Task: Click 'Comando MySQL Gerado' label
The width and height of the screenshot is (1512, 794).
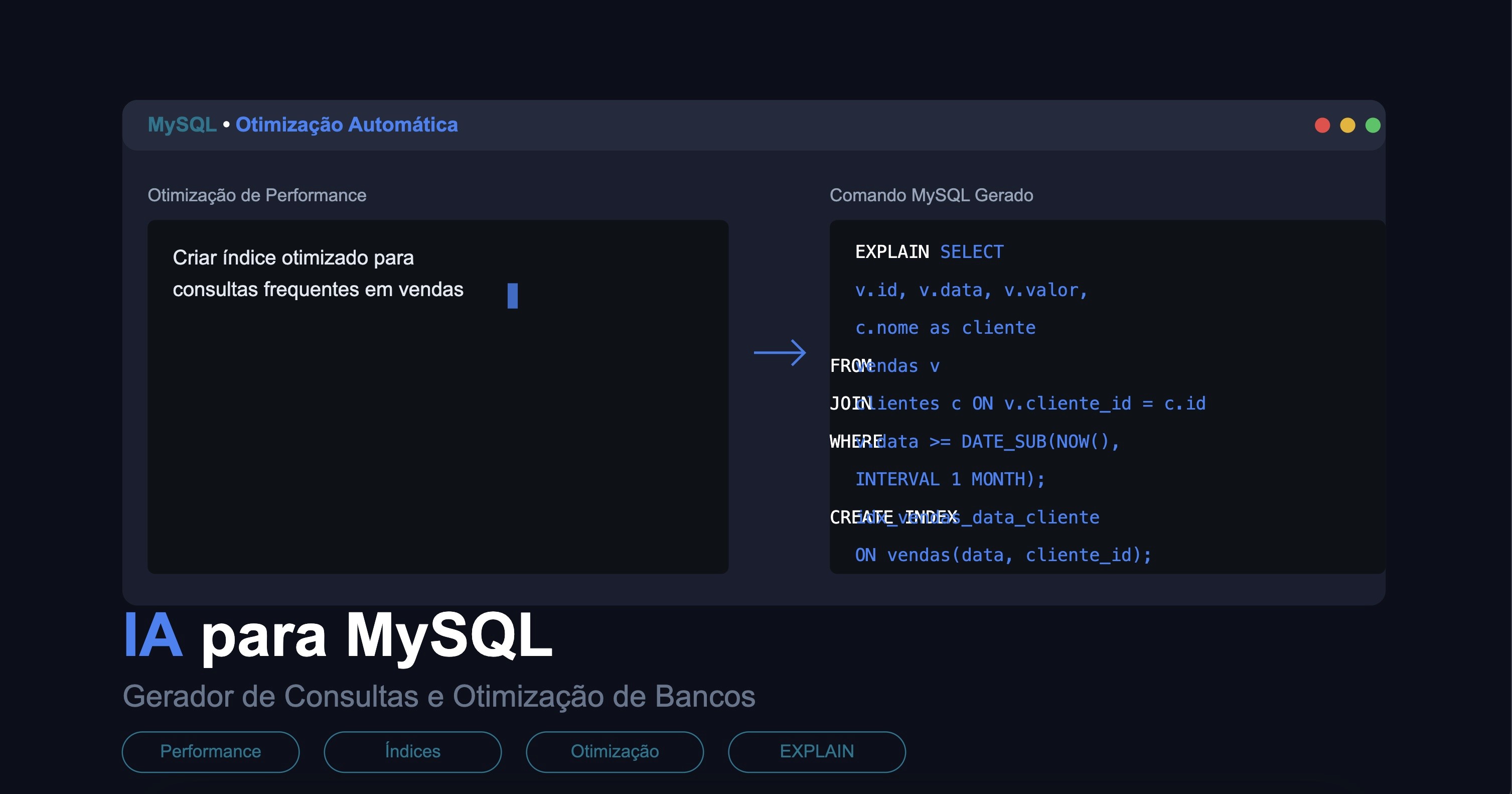Action: click(931, 195)
